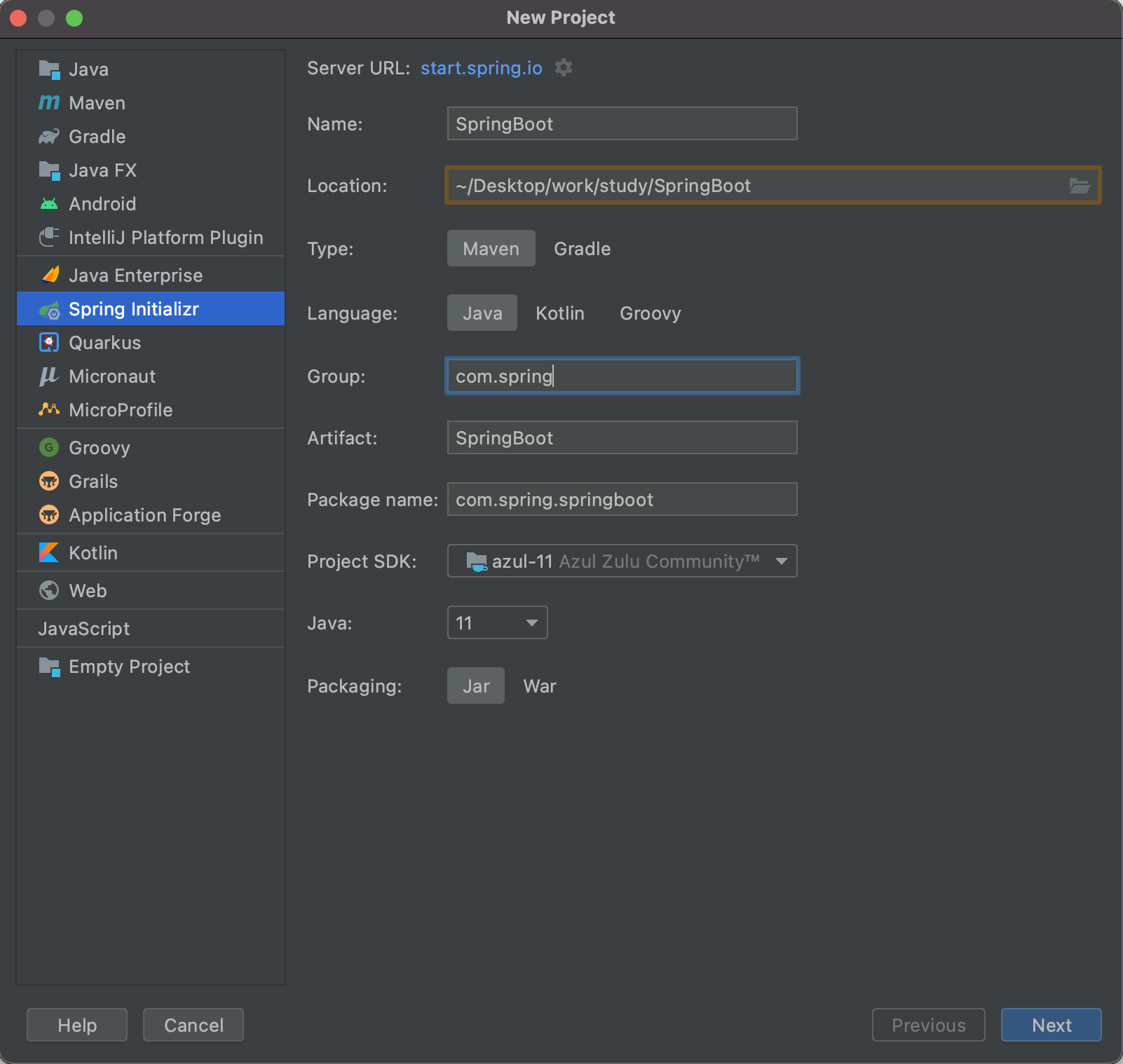
Task: Click the MicroProfile icon
Action: click(x=49, y=409)
